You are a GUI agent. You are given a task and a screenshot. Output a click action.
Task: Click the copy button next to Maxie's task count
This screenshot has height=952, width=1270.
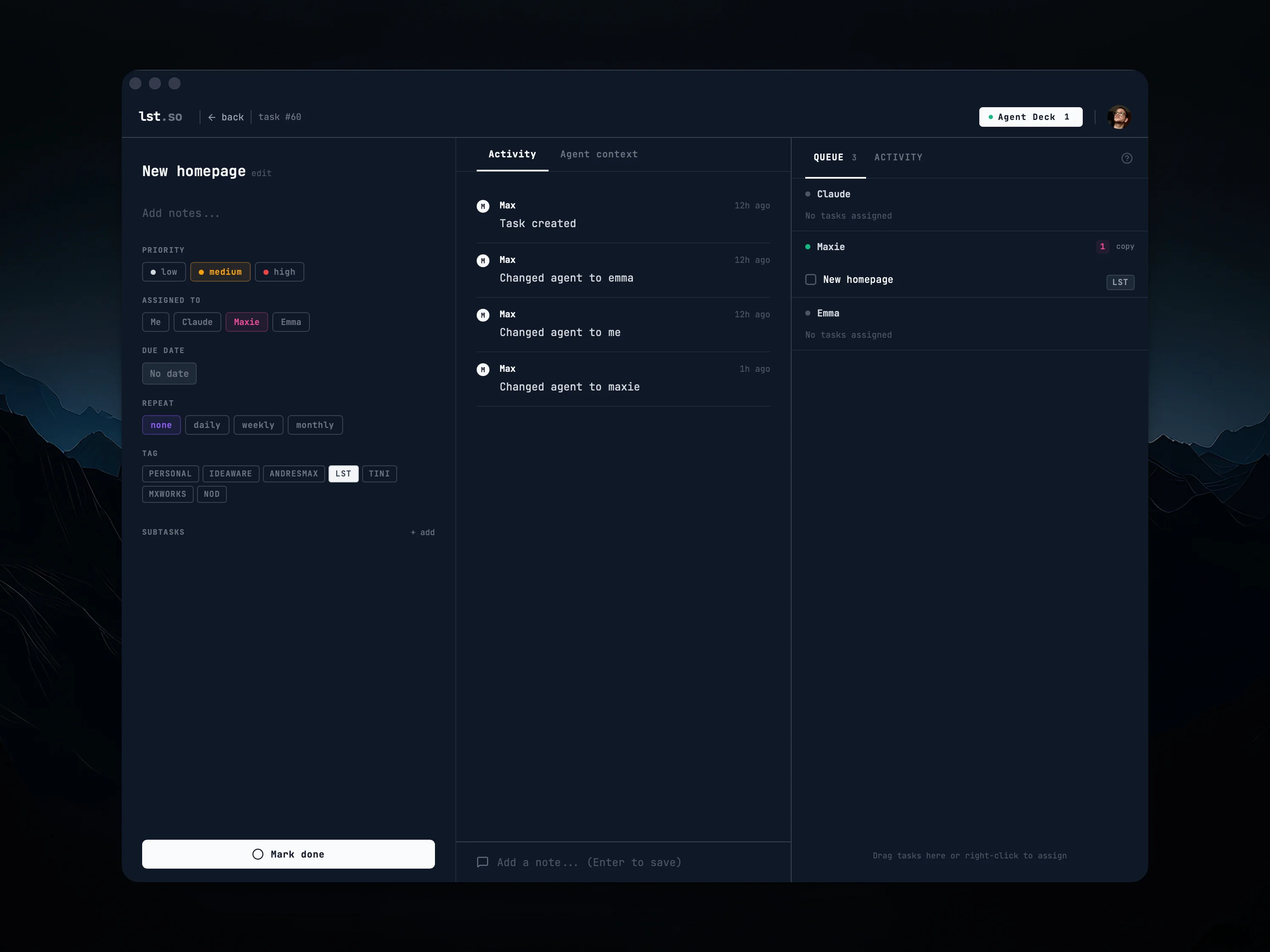(1125, 246)
